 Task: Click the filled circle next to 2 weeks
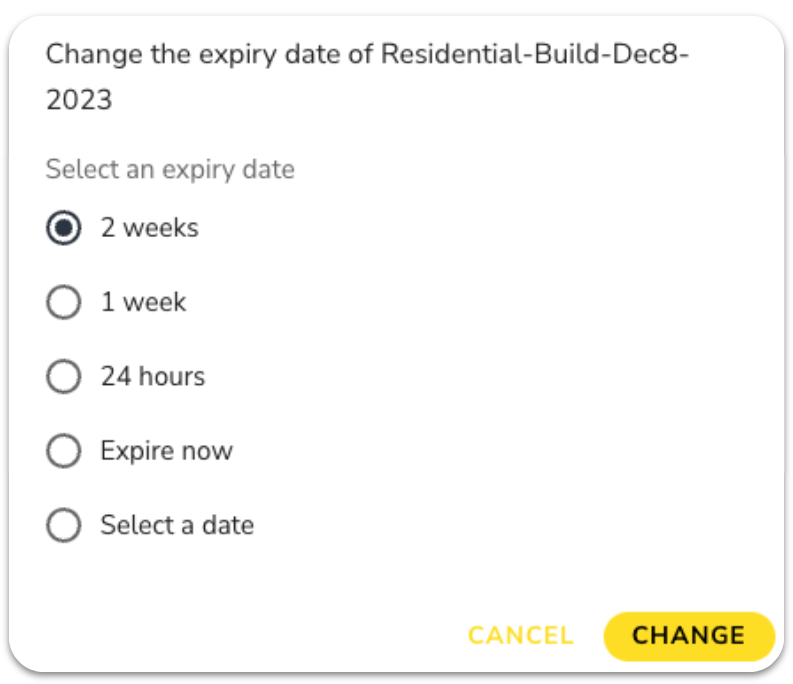(x=64, y=228)
